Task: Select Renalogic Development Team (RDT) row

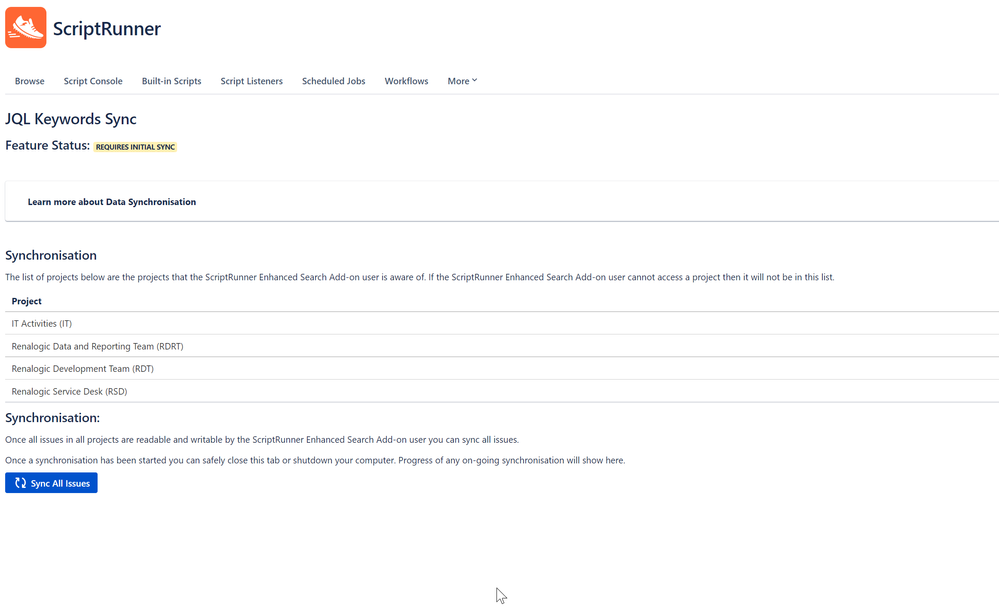Action: 502,369
